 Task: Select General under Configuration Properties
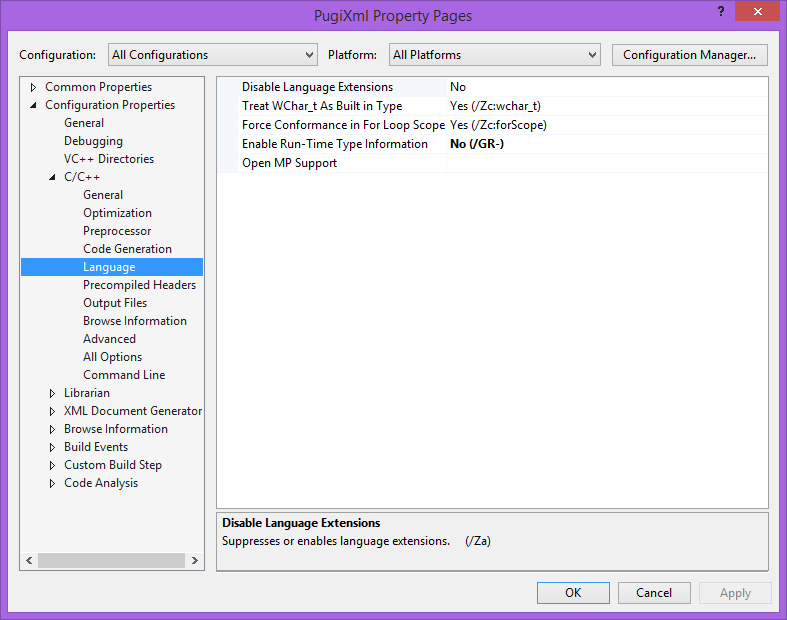tap(84, 123)
